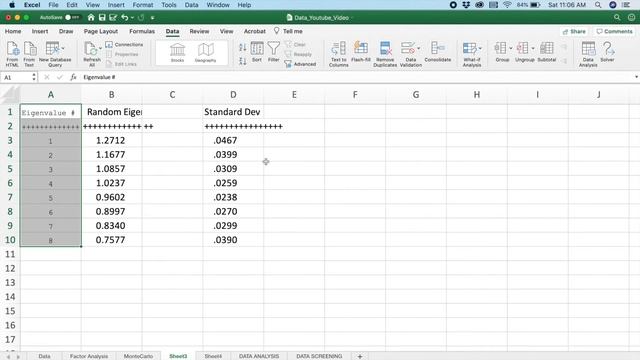The width and height of the screenshot is (640, 360).
Task: Click the From Text icon
Action: pos(29,53)
